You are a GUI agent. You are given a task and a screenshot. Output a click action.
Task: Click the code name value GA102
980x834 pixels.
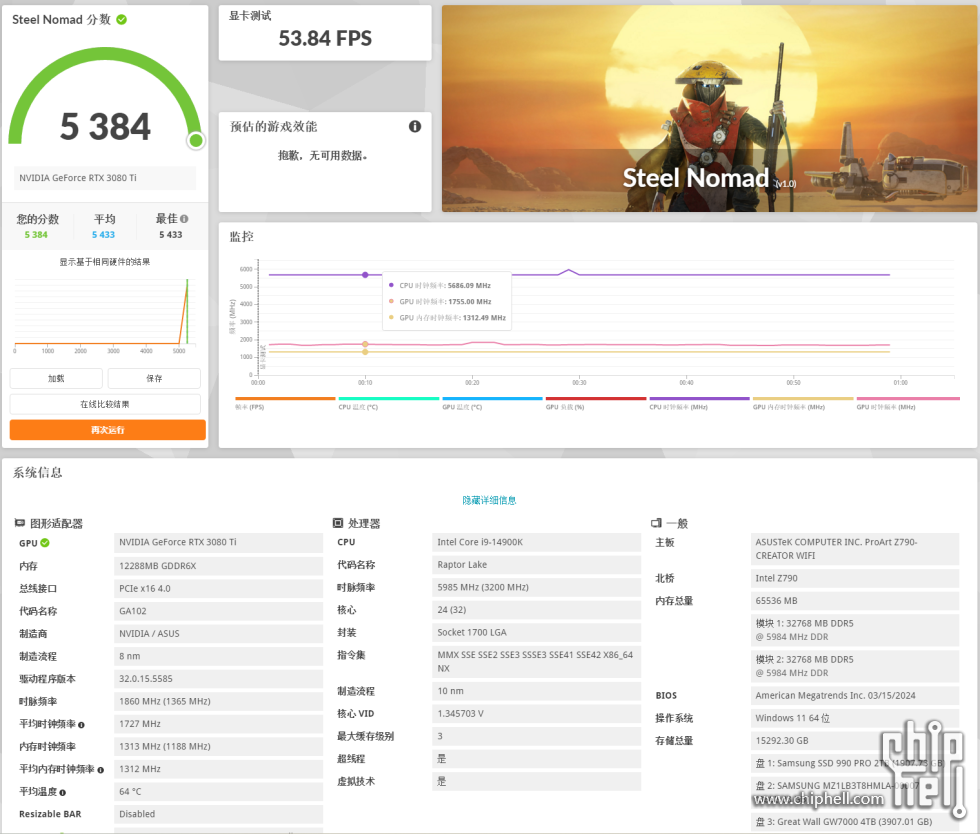click(x=218, y=611)
